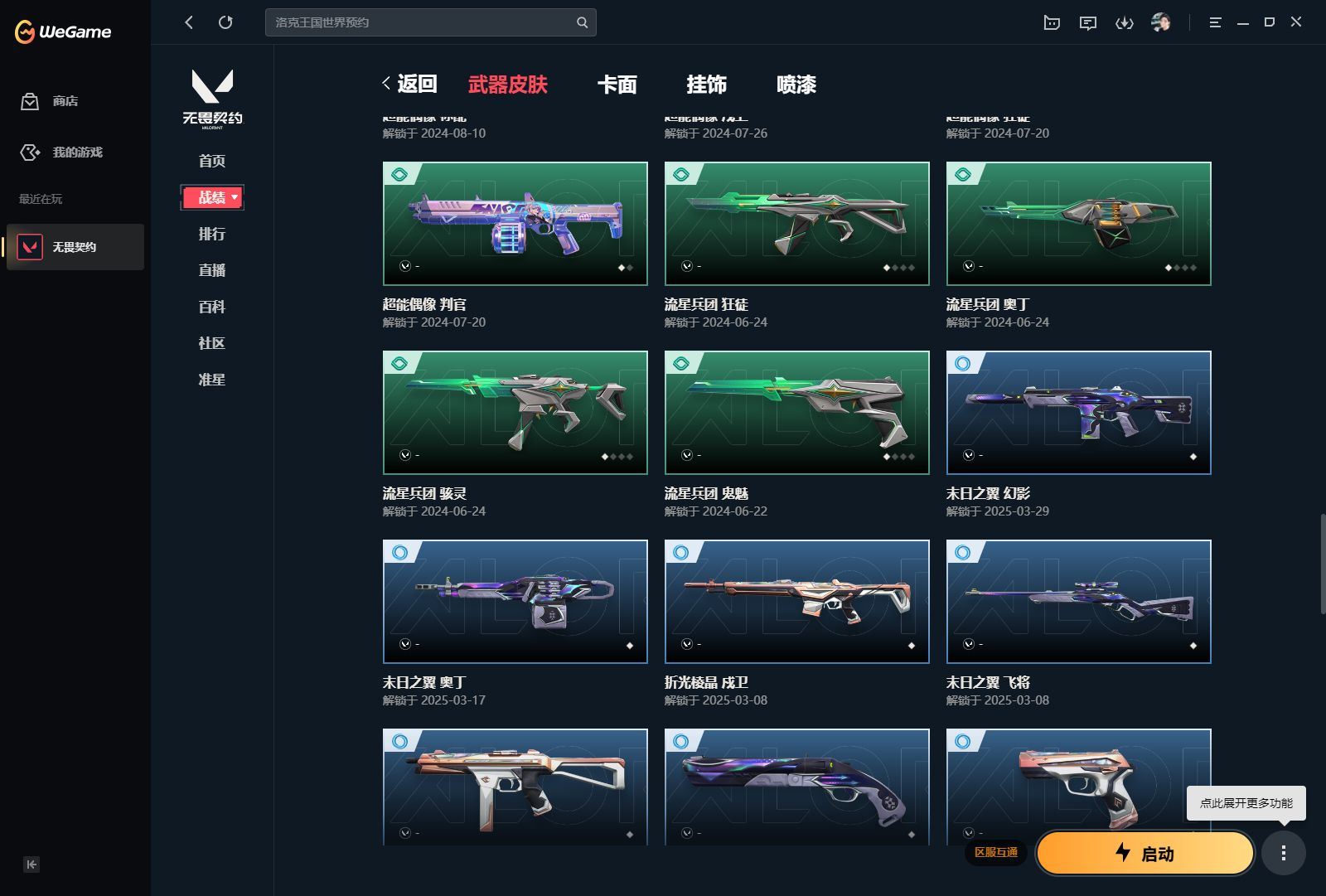Switch to the 喷漆 tab
This screenshot has height=896, width=1326.
coord(795,85)
